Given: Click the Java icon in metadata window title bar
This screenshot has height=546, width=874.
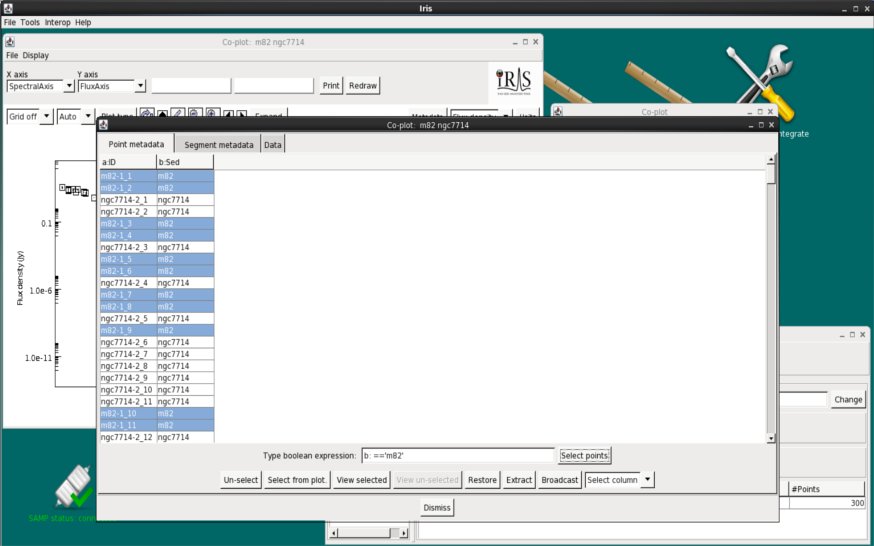Looking at the screenshot, I should (x=105, y=125).
